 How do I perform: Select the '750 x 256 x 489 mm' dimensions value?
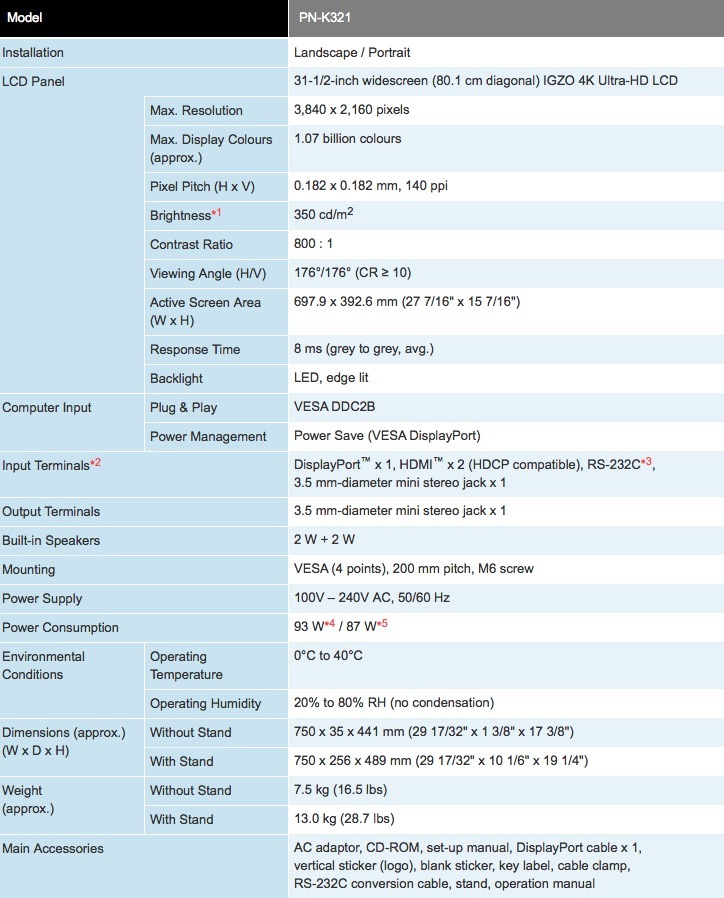coord(441,761)
